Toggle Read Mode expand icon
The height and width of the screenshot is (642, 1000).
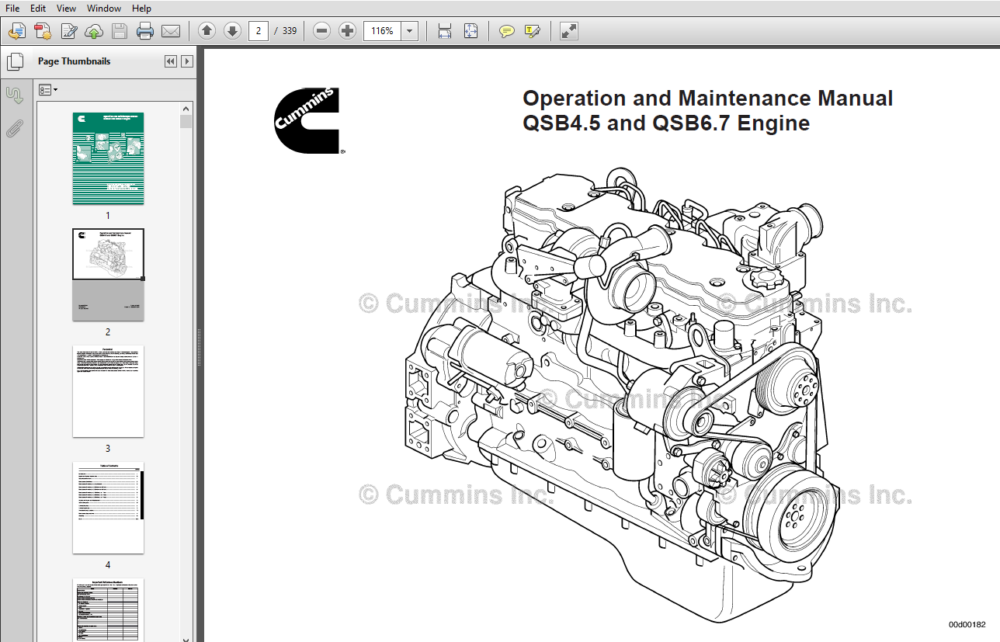point(568,31)
